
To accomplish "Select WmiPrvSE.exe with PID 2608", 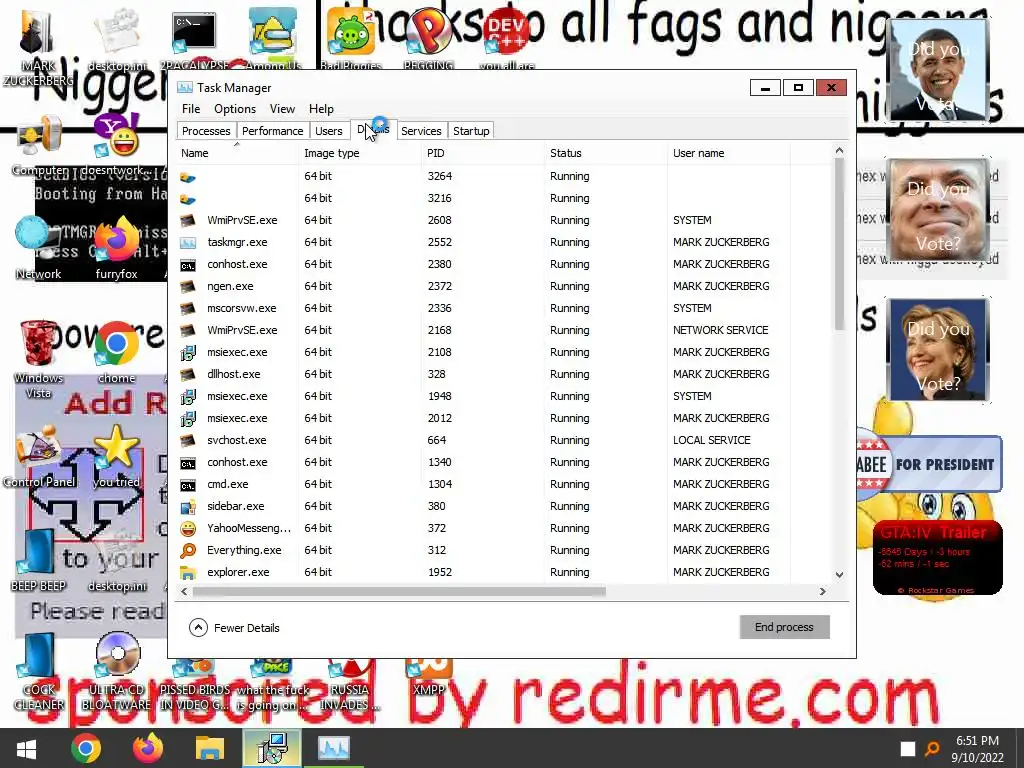I will pyautogui.click(x=483, y=220).
